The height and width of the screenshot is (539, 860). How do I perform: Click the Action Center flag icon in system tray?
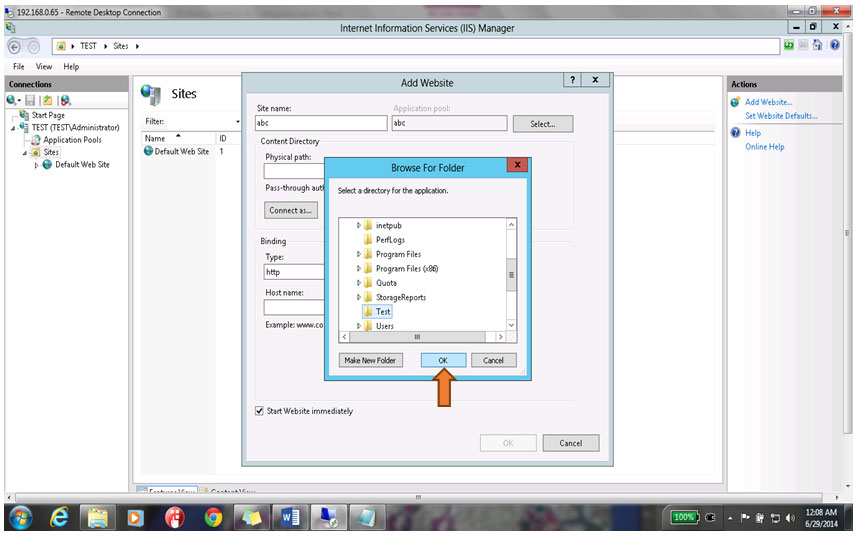(x=745, y=518)
